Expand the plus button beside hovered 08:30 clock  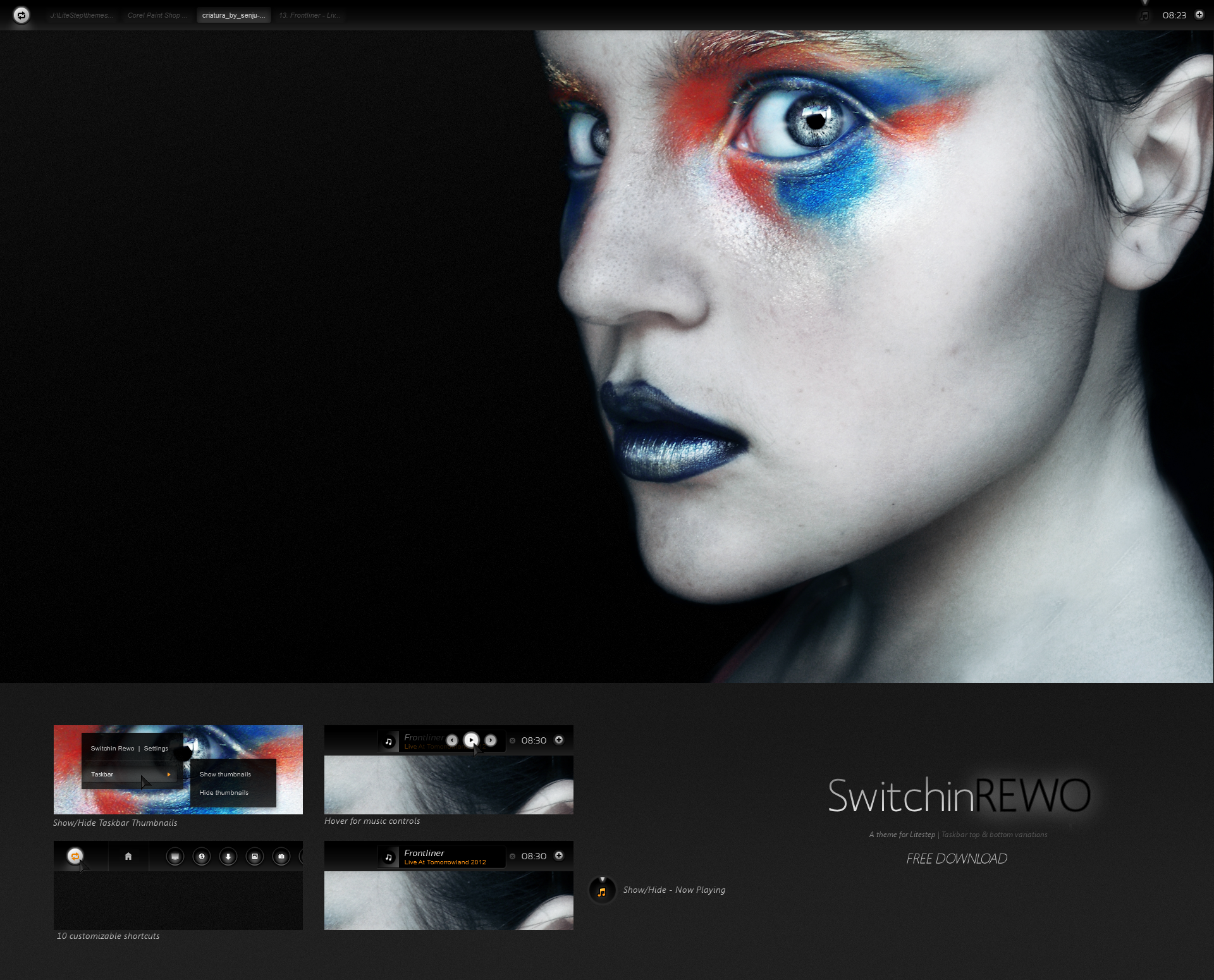pyautogui.click(x=559, y=740)
